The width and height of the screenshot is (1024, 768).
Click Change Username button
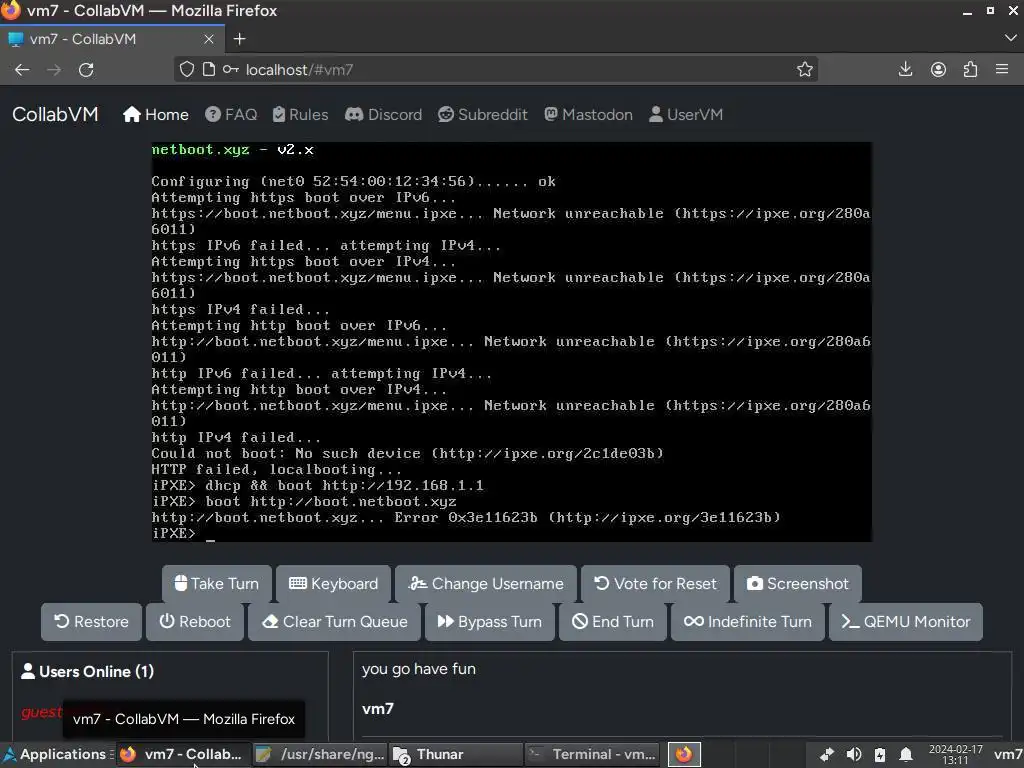(x=486, y=583)
